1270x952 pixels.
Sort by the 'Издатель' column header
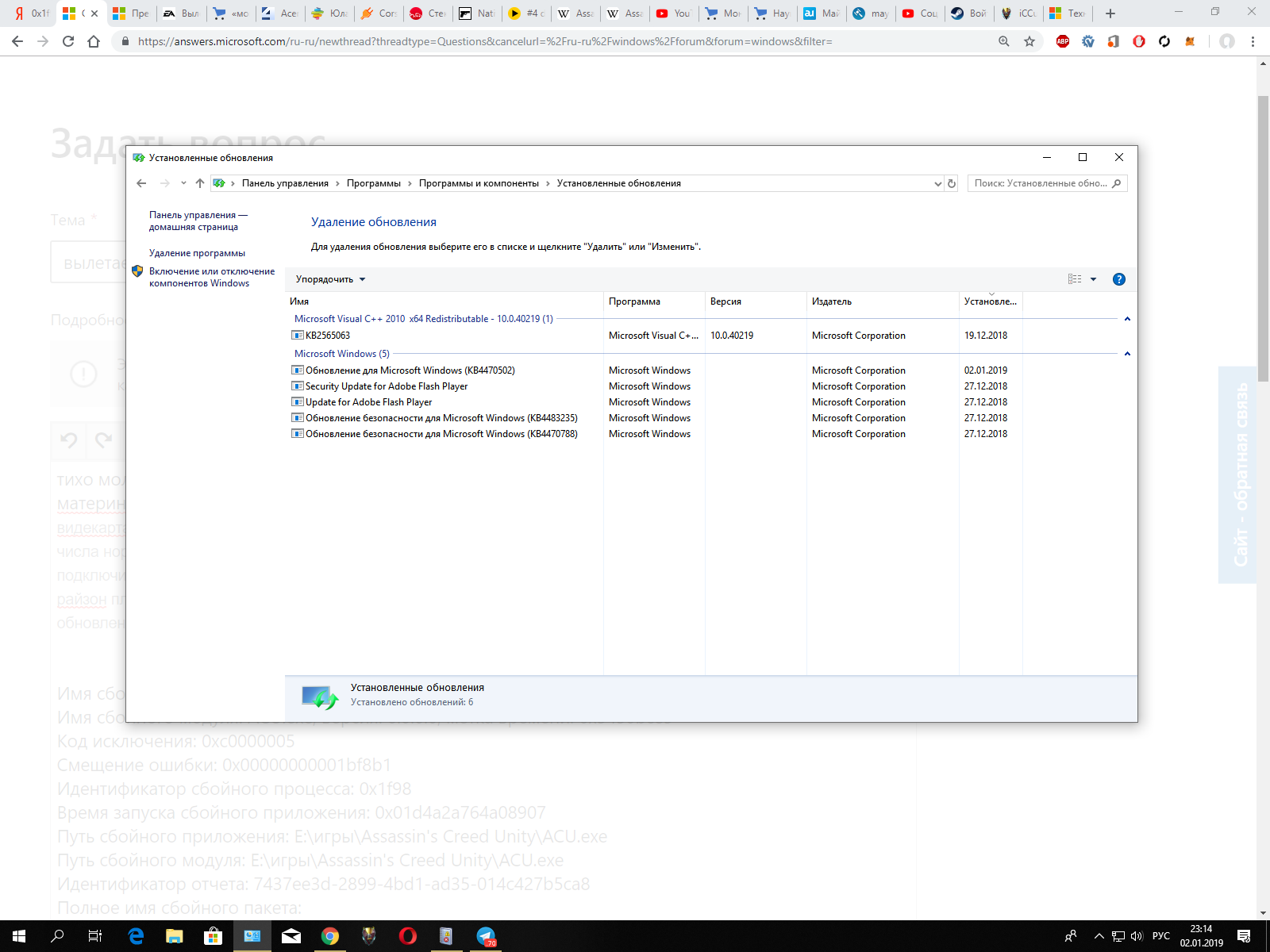click(x=883, y=301)
